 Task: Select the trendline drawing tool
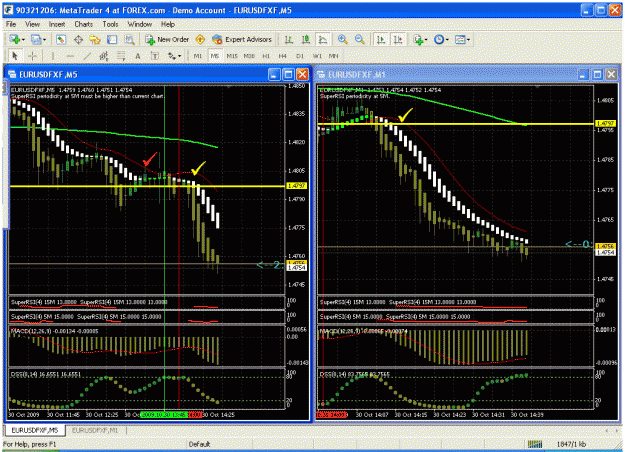(x=87, y=56)
